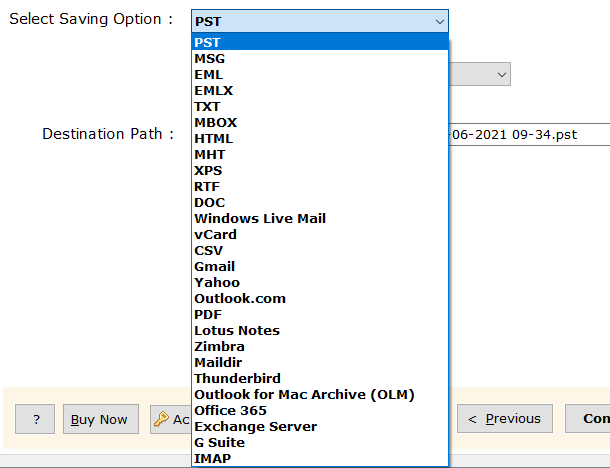Pick CSV saving option
The height and width of the screenshot is (468, 610).
tap(320, 250)
